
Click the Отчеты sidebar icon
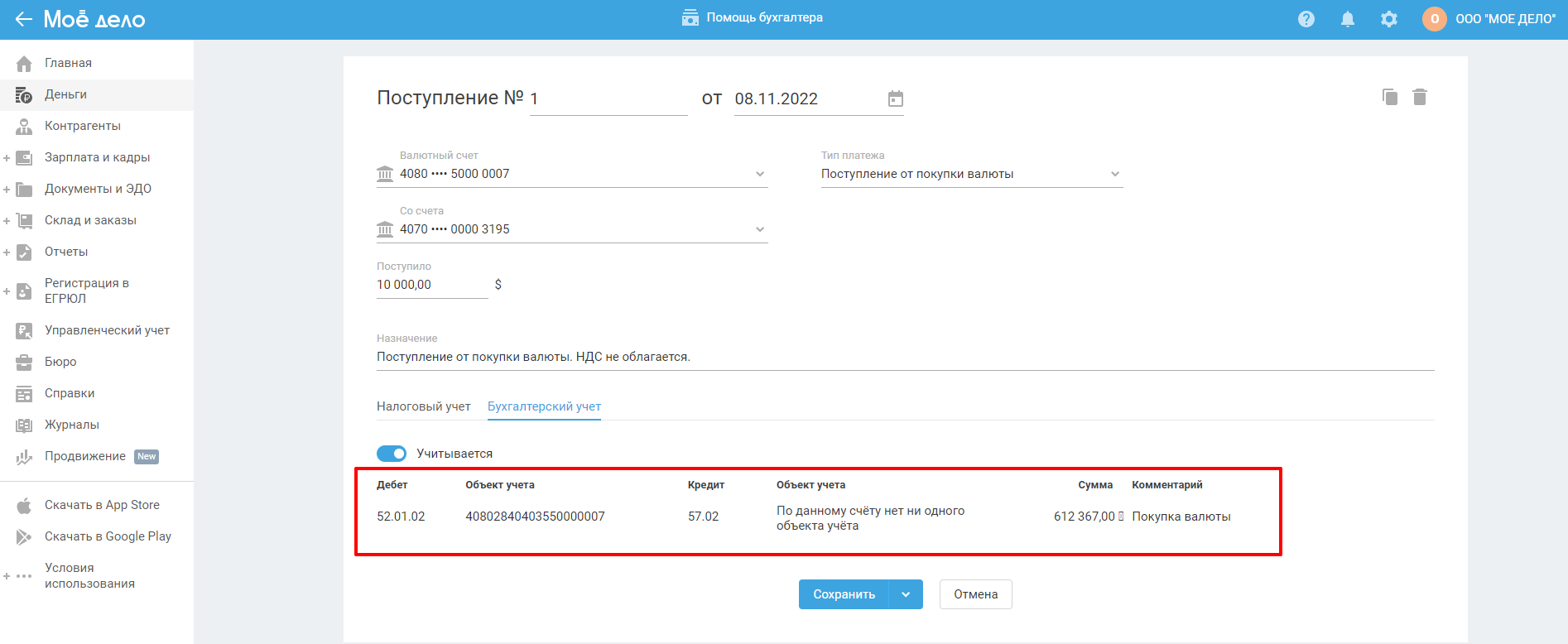[24, 252]
